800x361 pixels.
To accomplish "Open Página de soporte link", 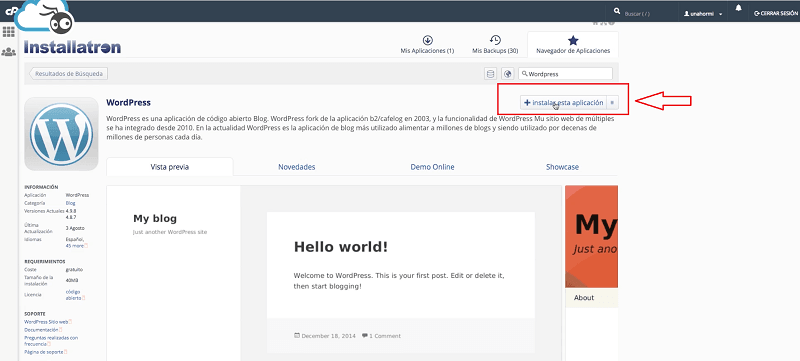I will [x=44, y=352].
